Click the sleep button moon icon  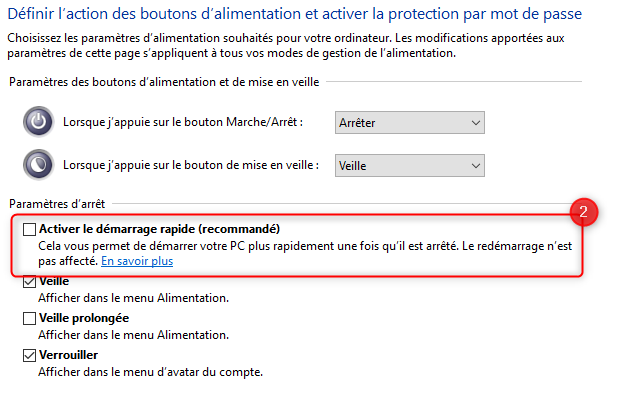click(38, 165)
